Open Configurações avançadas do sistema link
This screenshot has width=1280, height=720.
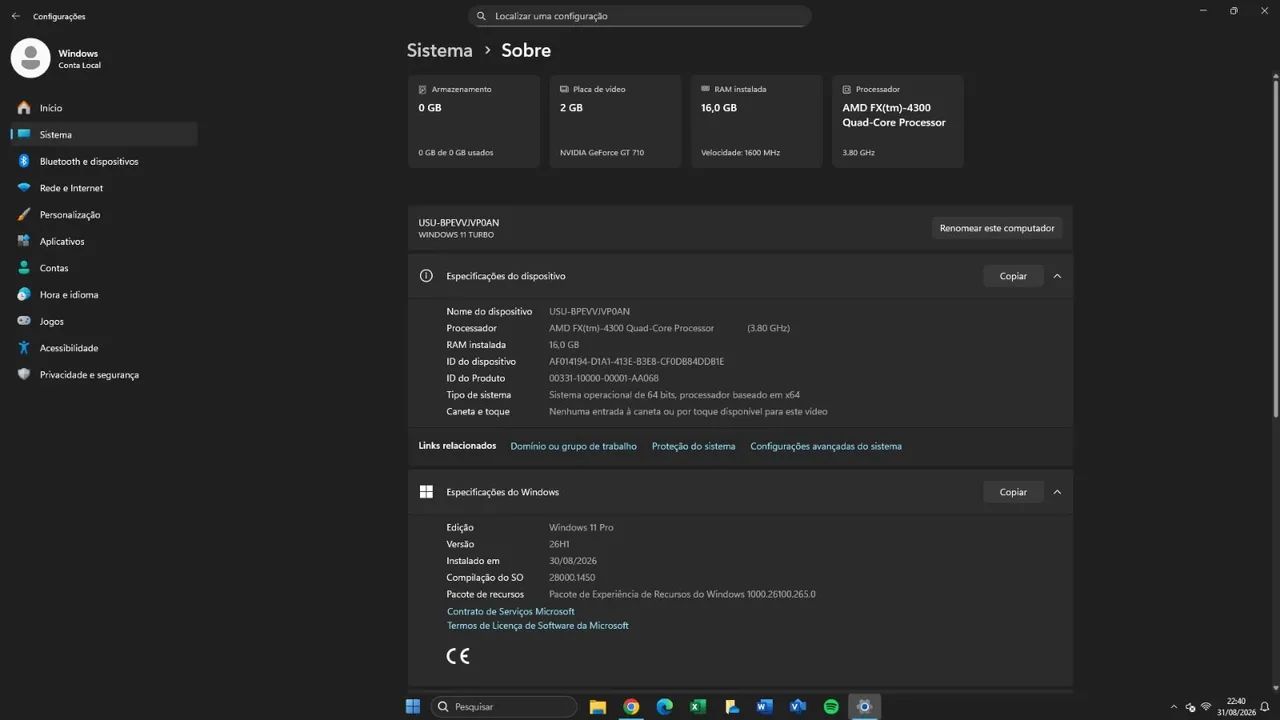[826, 446]
